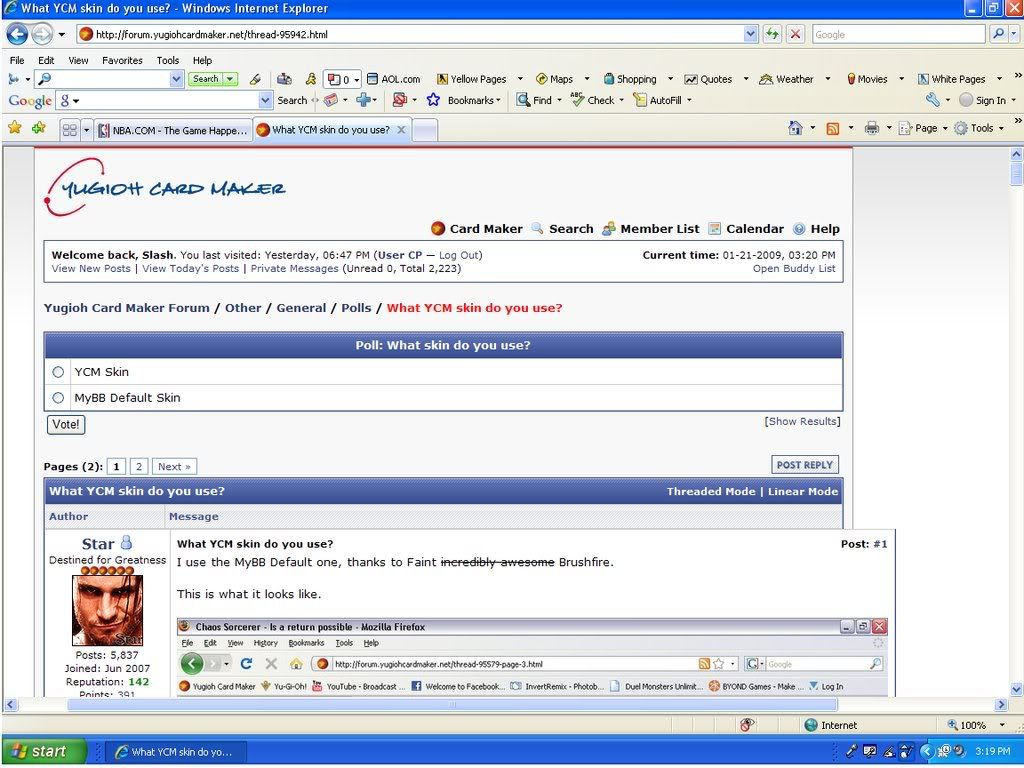Click the Post Reply button

[x=805, y=465]
